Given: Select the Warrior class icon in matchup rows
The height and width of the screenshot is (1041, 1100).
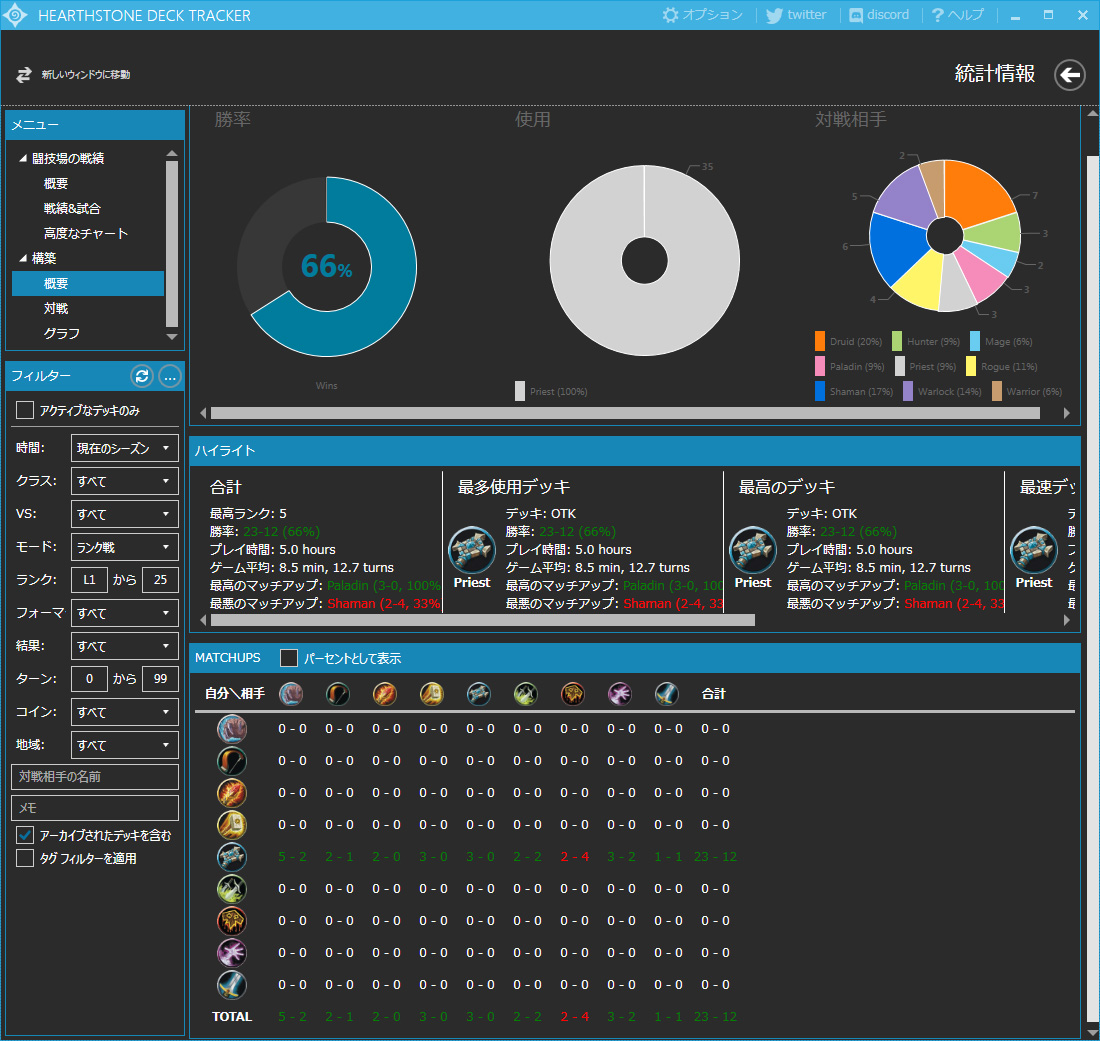Looking at the screenshot, I should pyautogui.click(x=232, y=985).
